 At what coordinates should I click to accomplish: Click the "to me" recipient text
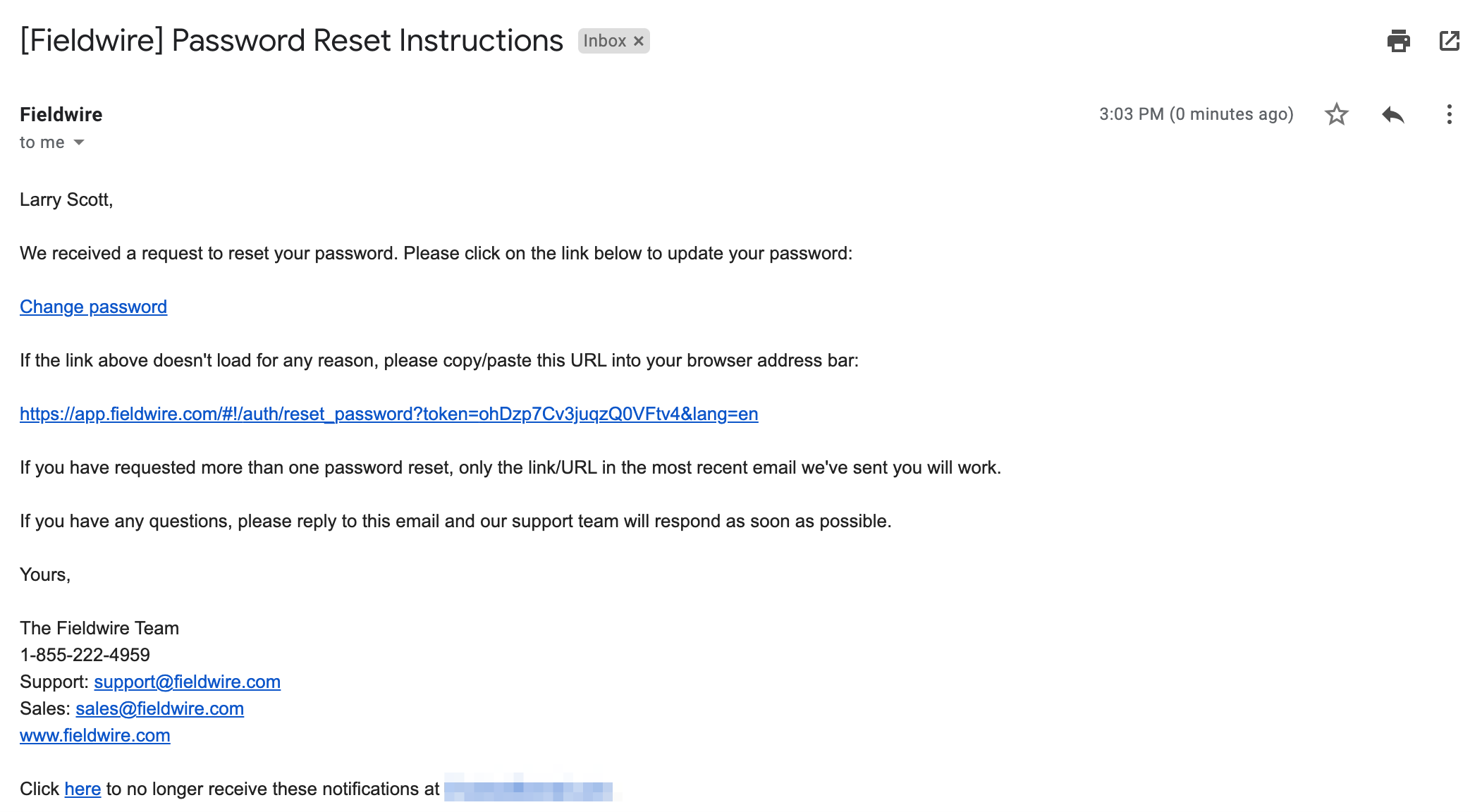[42, 142]
